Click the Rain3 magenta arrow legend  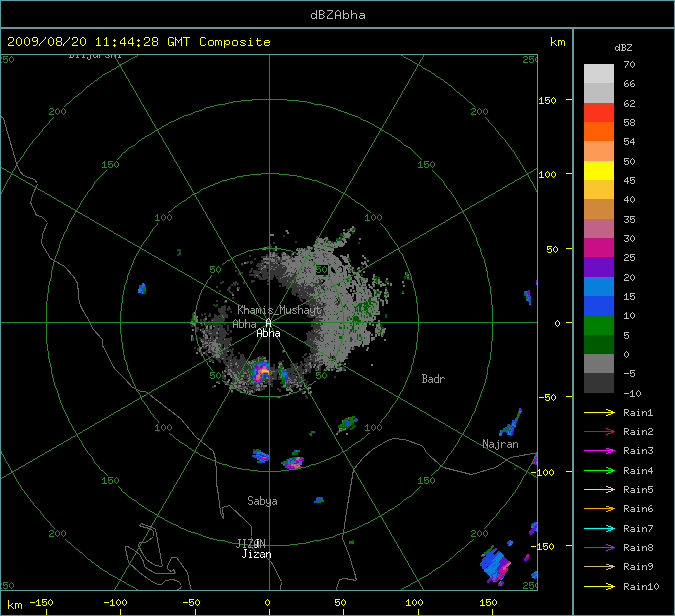600,451
